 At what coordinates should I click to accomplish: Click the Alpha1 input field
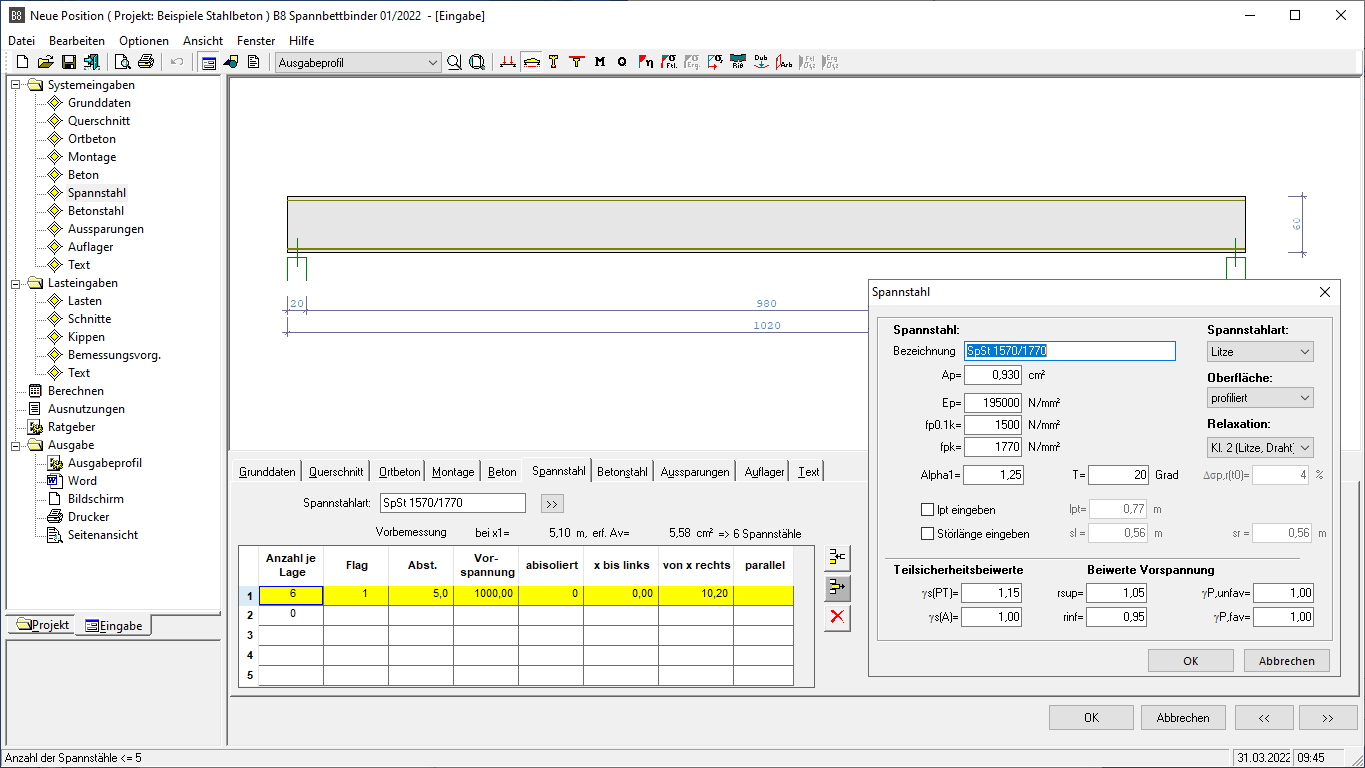click(x=993, y=475)
